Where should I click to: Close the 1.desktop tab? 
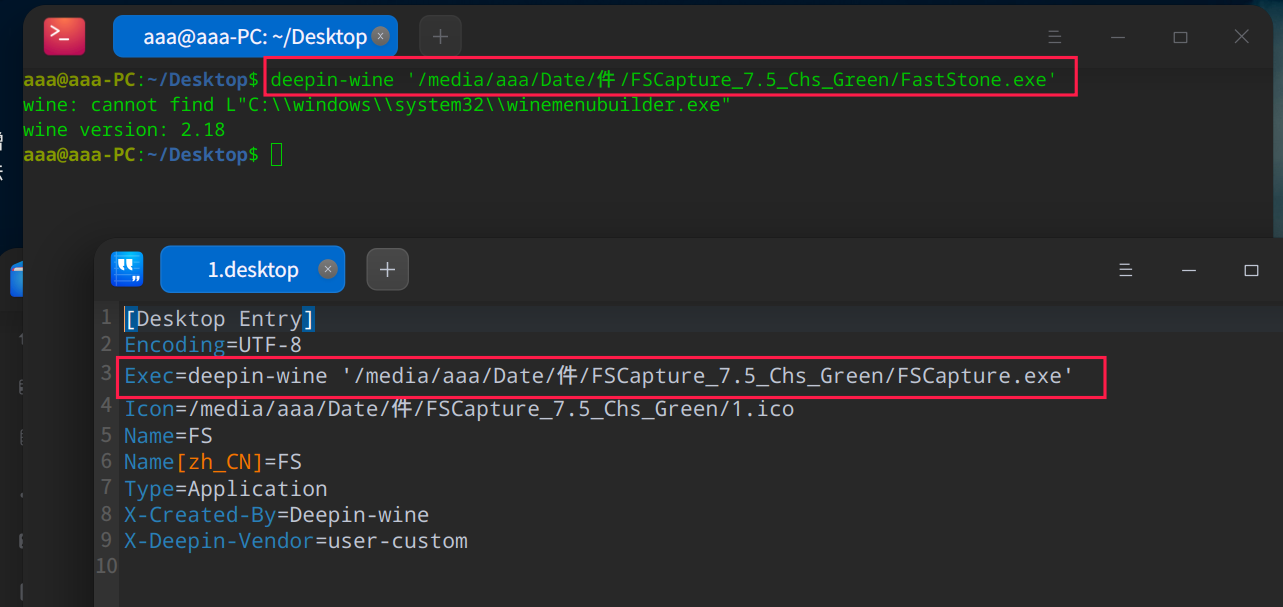tap(327, 269)
